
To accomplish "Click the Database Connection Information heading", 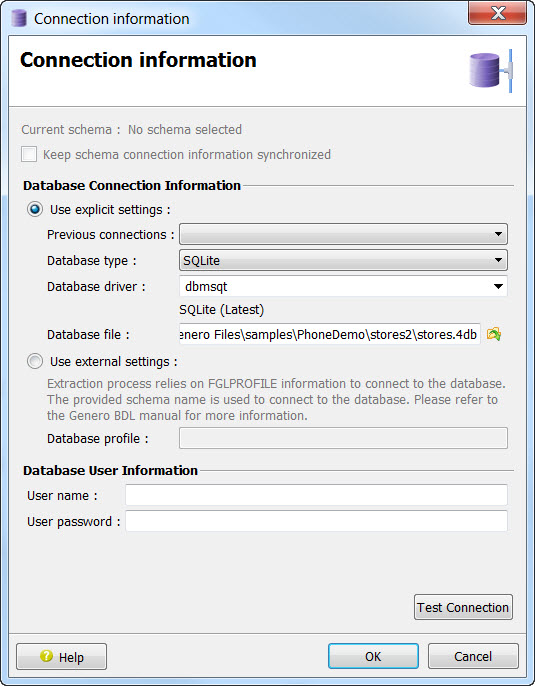I will [132, 186].
